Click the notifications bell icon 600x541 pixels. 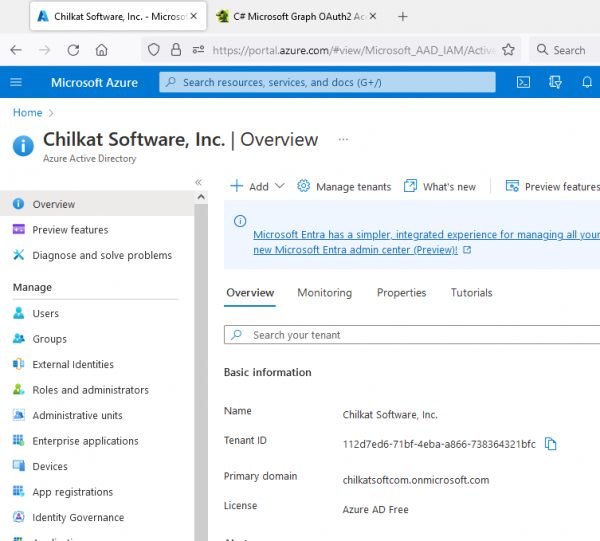click(587, 82)
